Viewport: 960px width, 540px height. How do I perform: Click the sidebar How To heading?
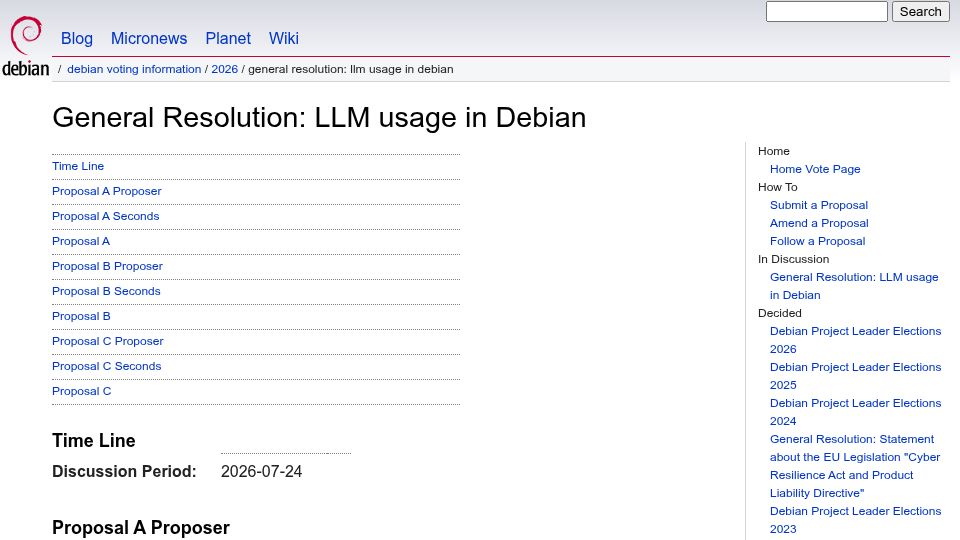(x=778, y=187)
